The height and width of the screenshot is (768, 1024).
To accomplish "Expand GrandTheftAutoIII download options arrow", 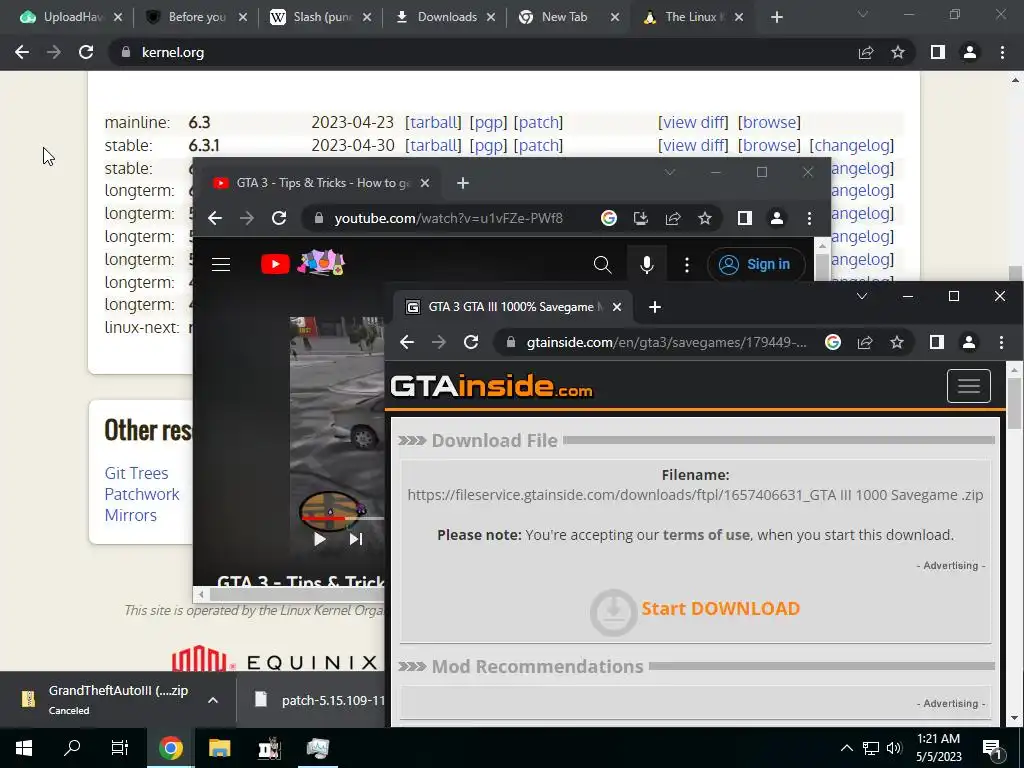I will click(213, 700).
